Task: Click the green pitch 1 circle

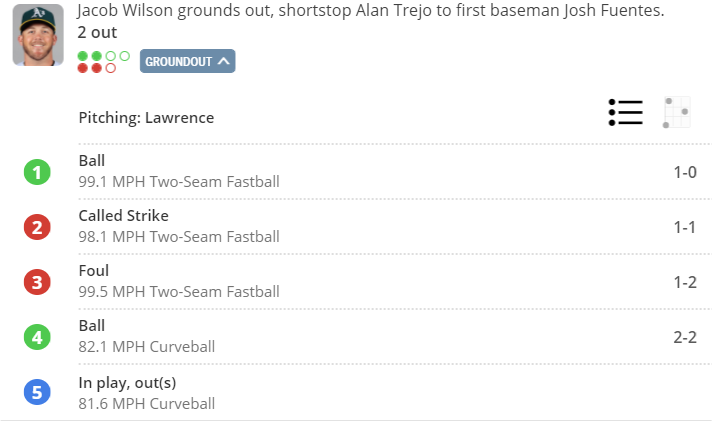Action: (37, 172)
